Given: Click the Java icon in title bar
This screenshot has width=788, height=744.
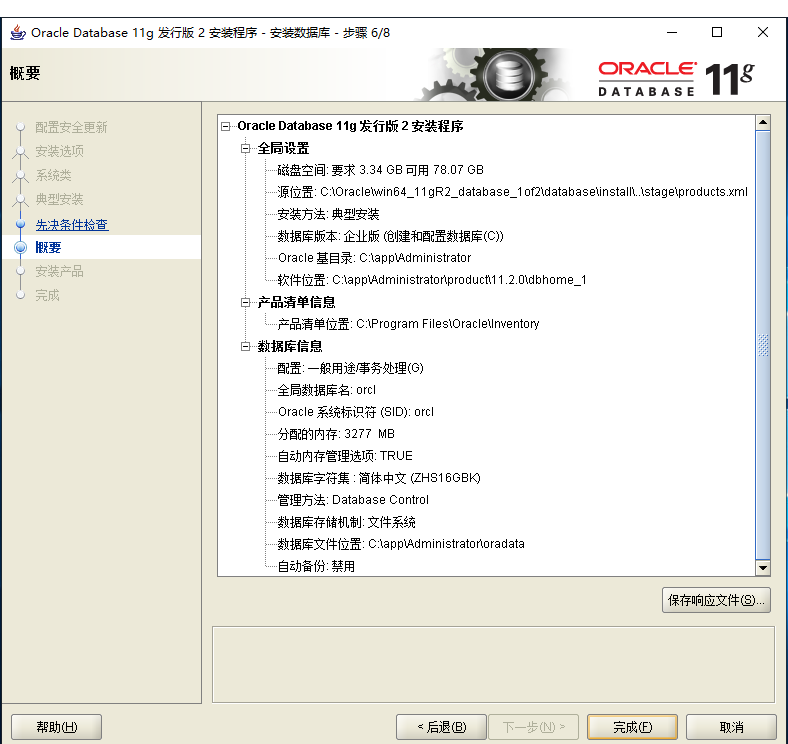Looking at the screenshot, I should click(x=18, y=33).
